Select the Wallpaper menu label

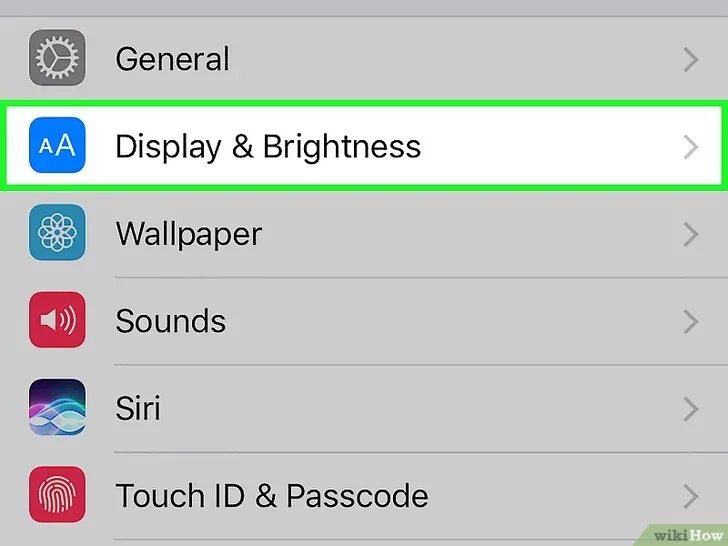(x=188, y=235)
